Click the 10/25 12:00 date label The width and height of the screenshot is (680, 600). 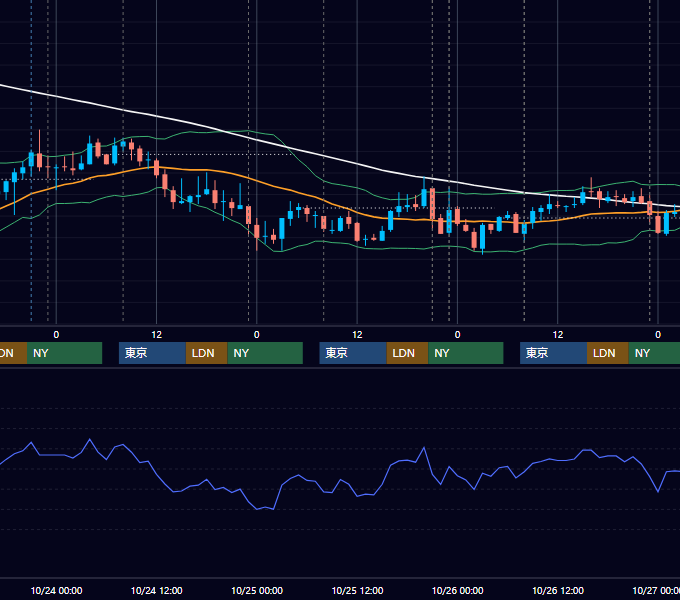357,590
